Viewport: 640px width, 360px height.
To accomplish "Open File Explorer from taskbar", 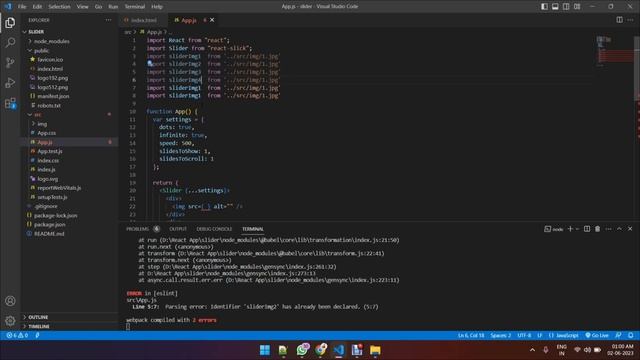I will click(376, 350).
